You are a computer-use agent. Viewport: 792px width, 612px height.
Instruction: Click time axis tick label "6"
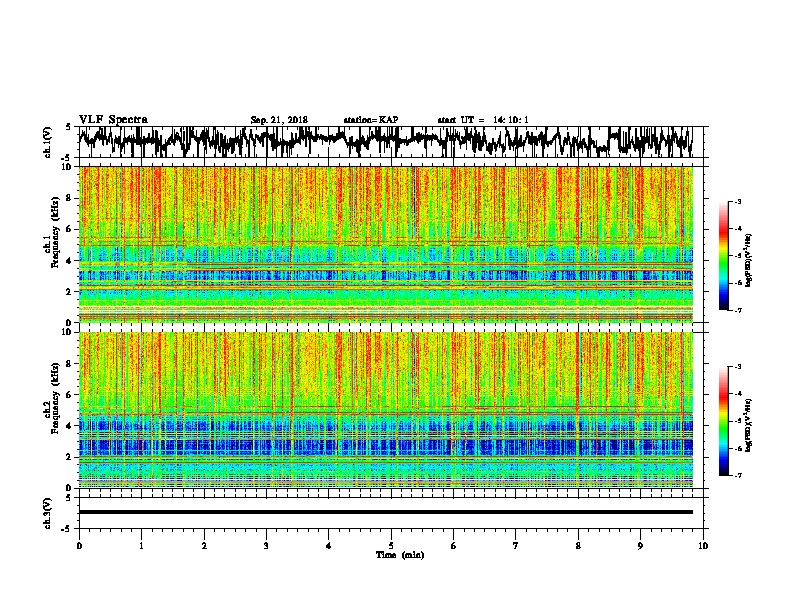pyautogui.click(x=454, y=545)
